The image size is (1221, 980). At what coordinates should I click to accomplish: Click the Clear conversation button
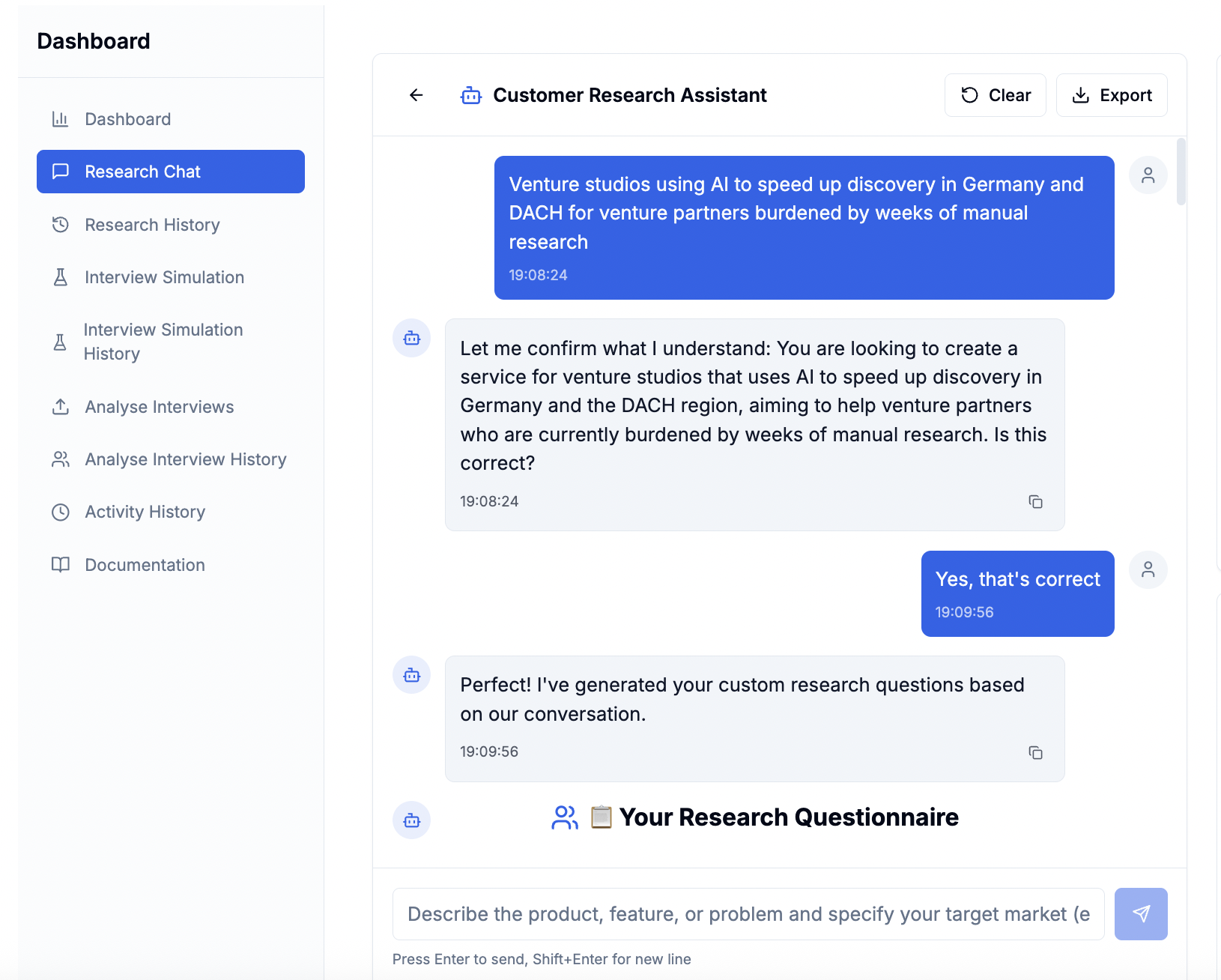click(996, 95)
